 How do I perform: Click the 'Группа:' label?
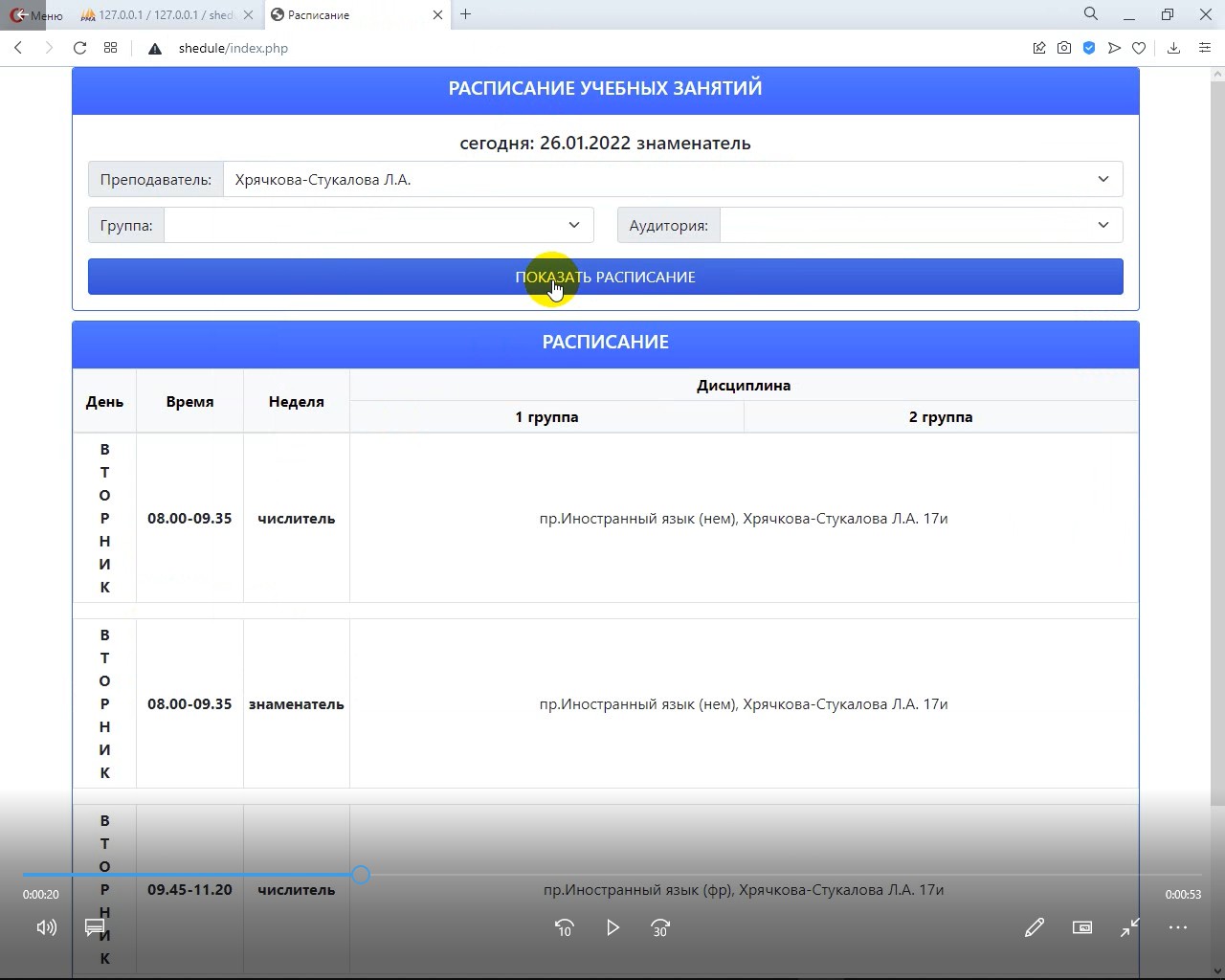tap(126, 225)
